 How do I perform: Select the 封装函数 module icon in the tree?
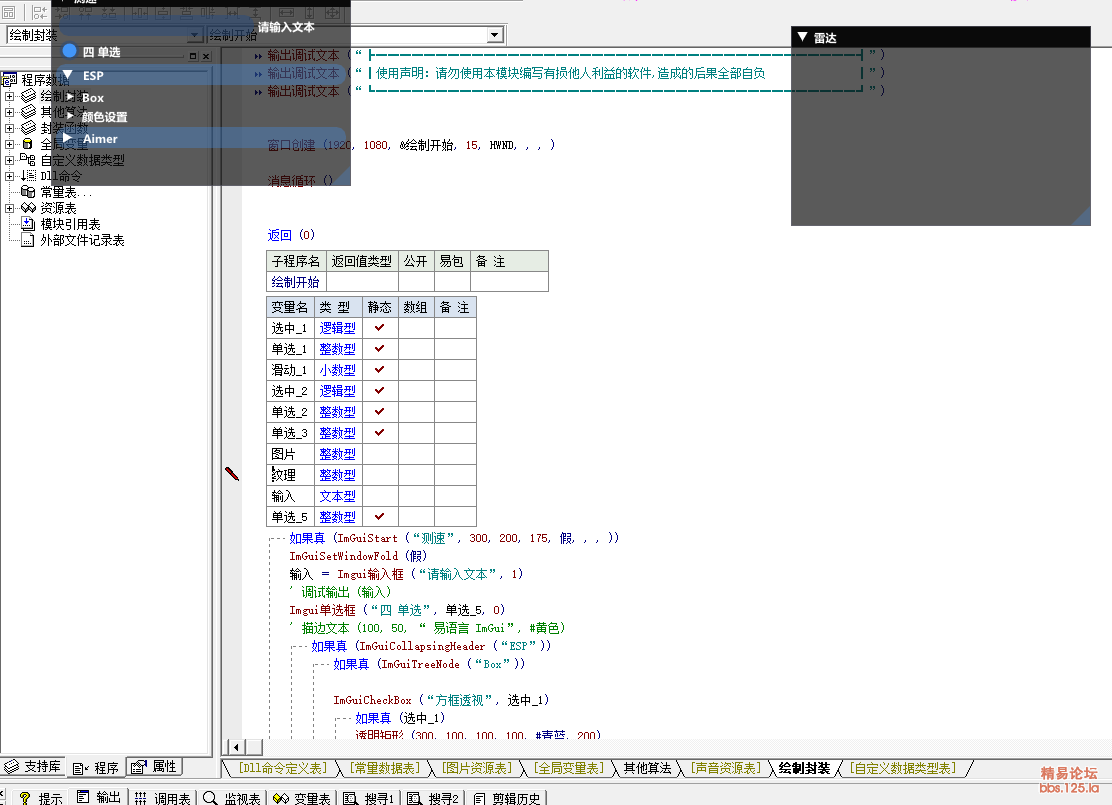tap(28, 128)
